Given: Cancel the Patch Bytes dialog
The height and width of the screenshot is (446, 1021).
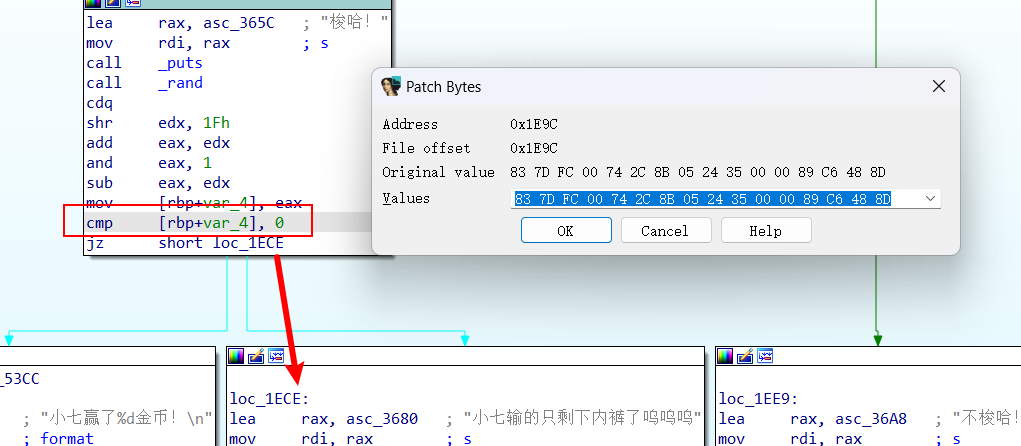Looking at the screenshot, I should [665, 231].
